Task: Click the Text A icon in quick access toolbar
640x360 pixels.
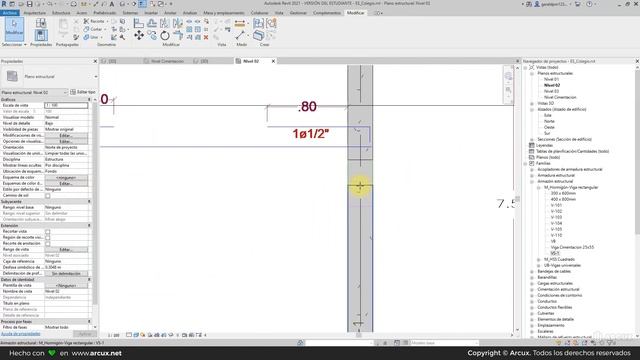Action: [111, 4]
